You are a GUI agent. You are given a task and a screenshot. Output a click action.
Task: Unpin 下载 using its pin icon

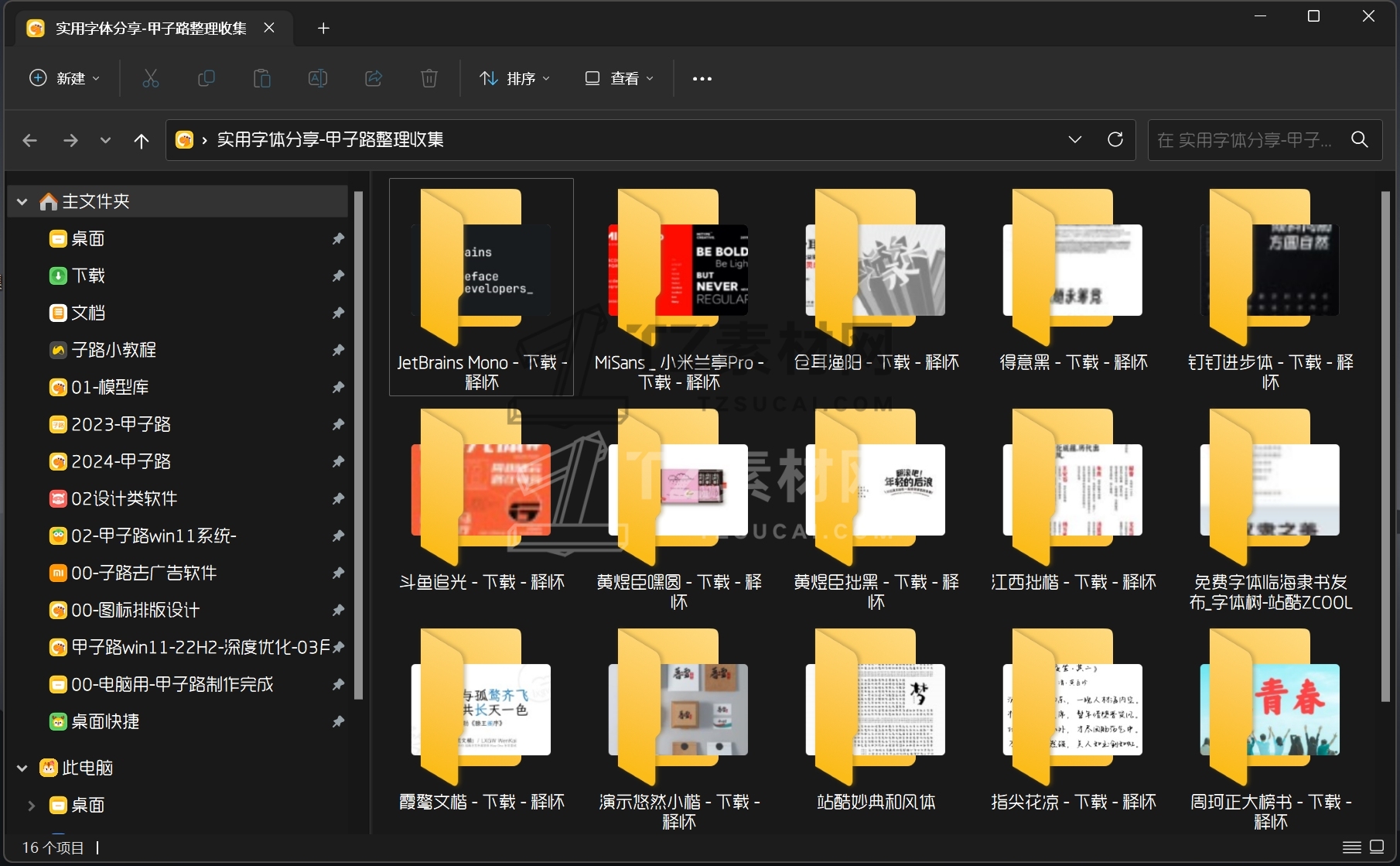(338, 276)
